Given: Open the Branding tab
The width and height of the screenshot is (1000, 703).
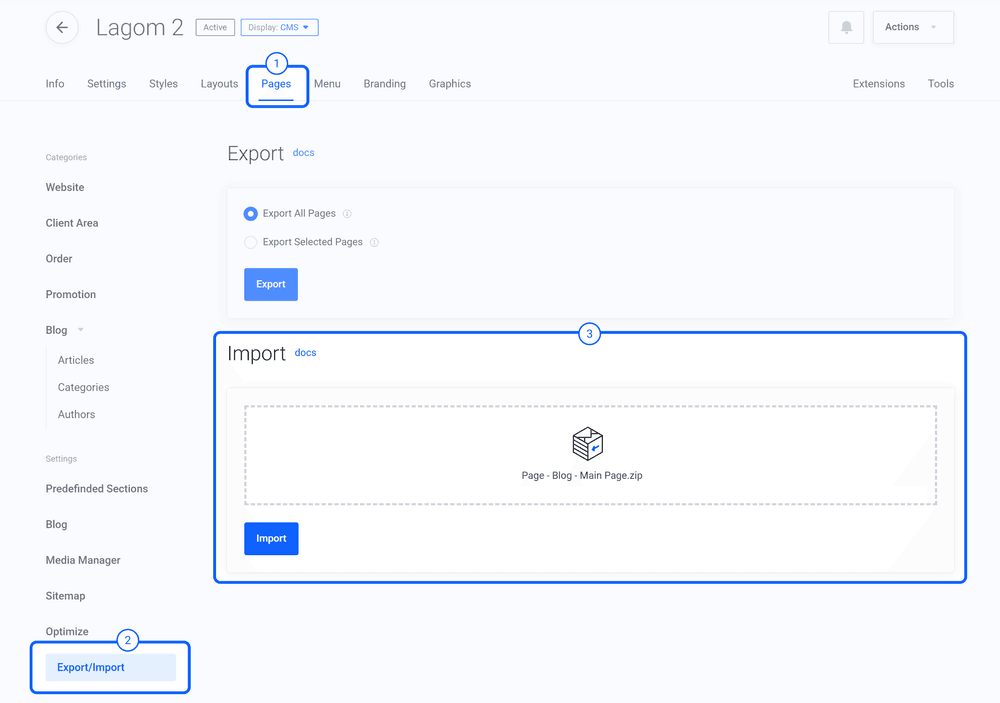Looking at the screenshot, I should pyautogui.click(x=384, y=84).
